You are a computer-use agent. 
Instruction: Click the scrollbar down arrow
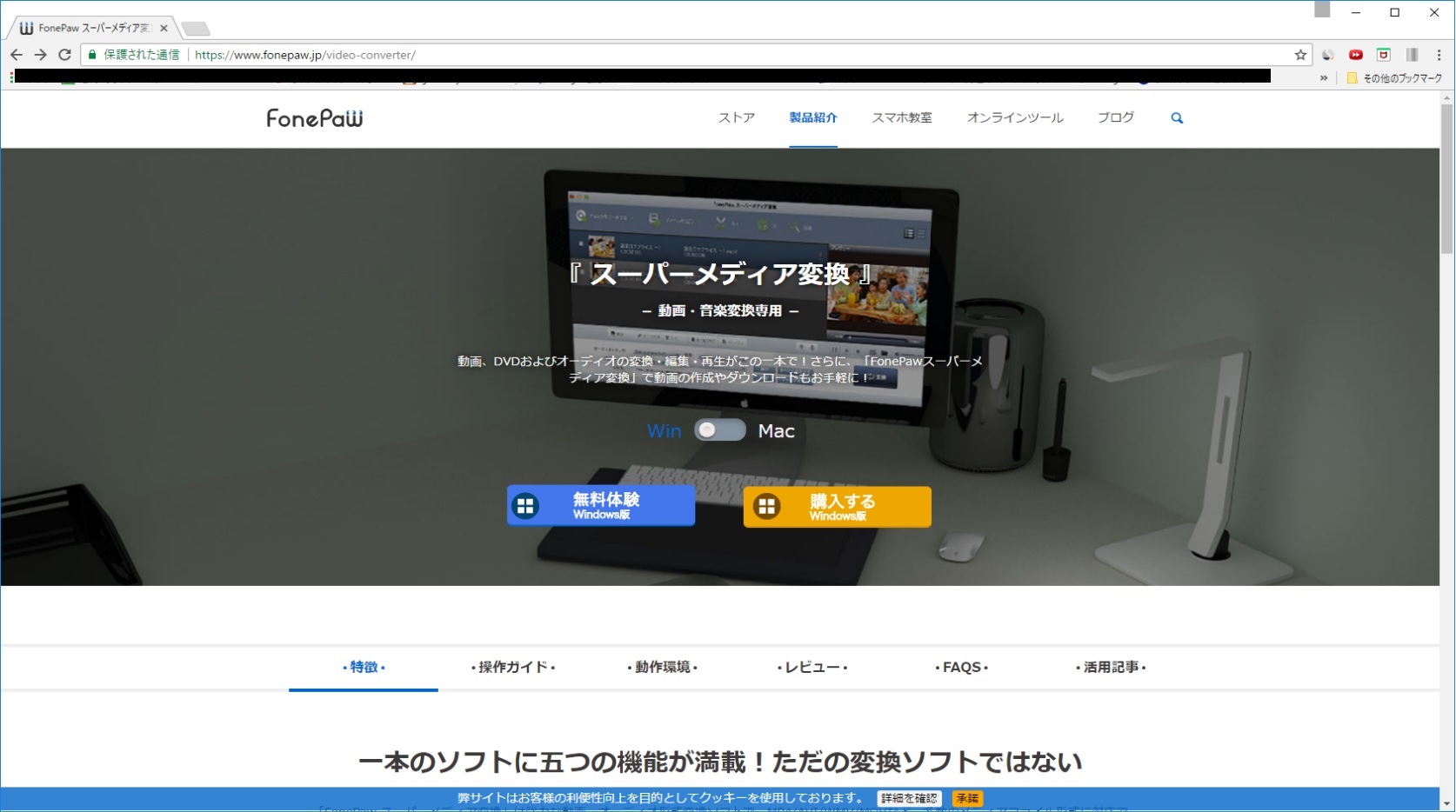1447,804
